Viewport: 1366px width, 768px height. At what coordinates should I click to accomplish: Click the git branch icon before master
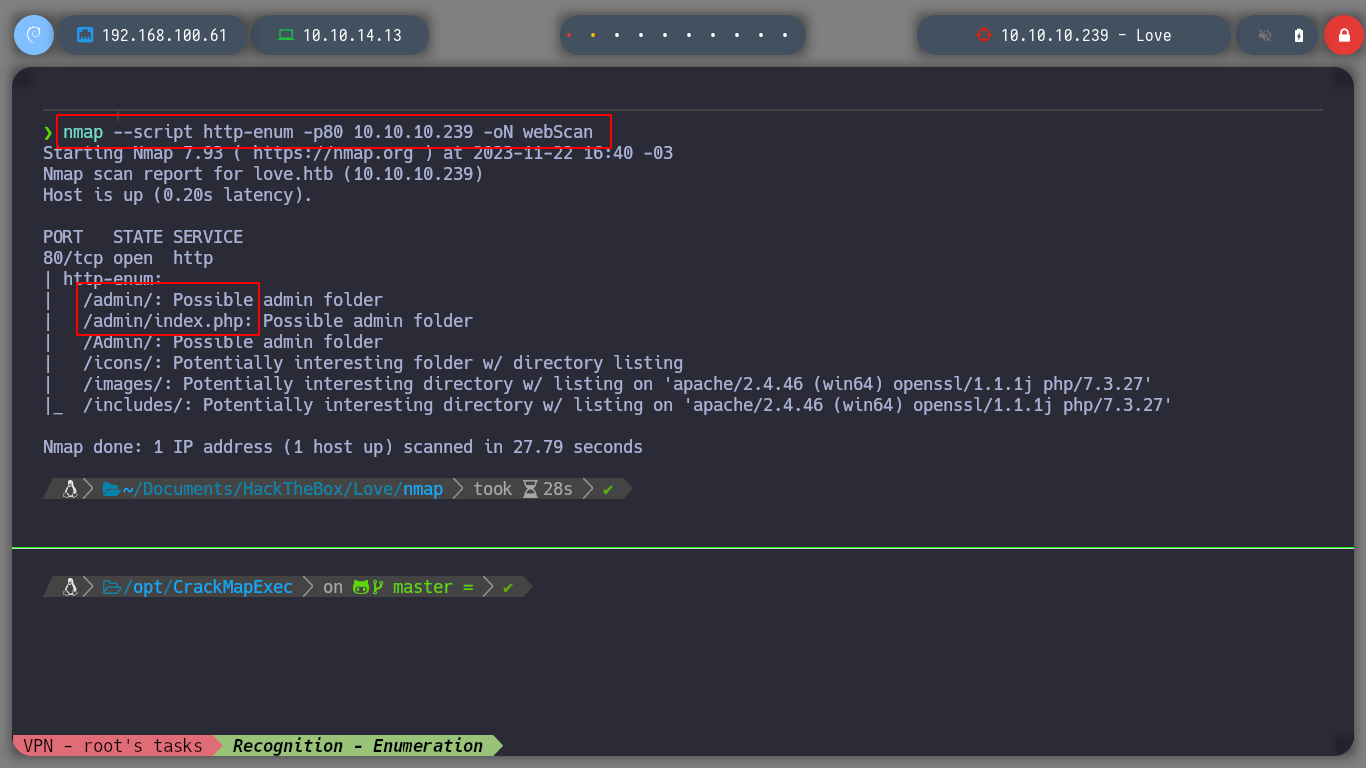pyautogui.click(x=378, y=587)
